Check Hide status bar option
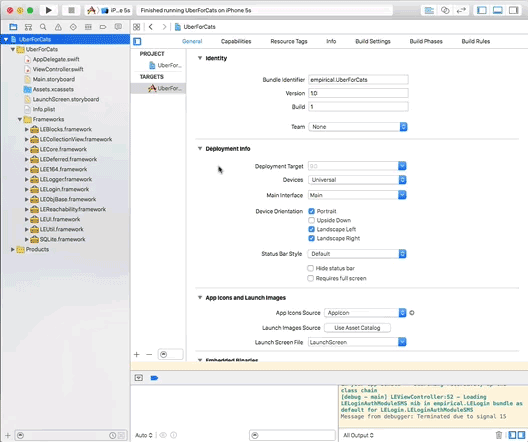 click(x=310, y=268)
